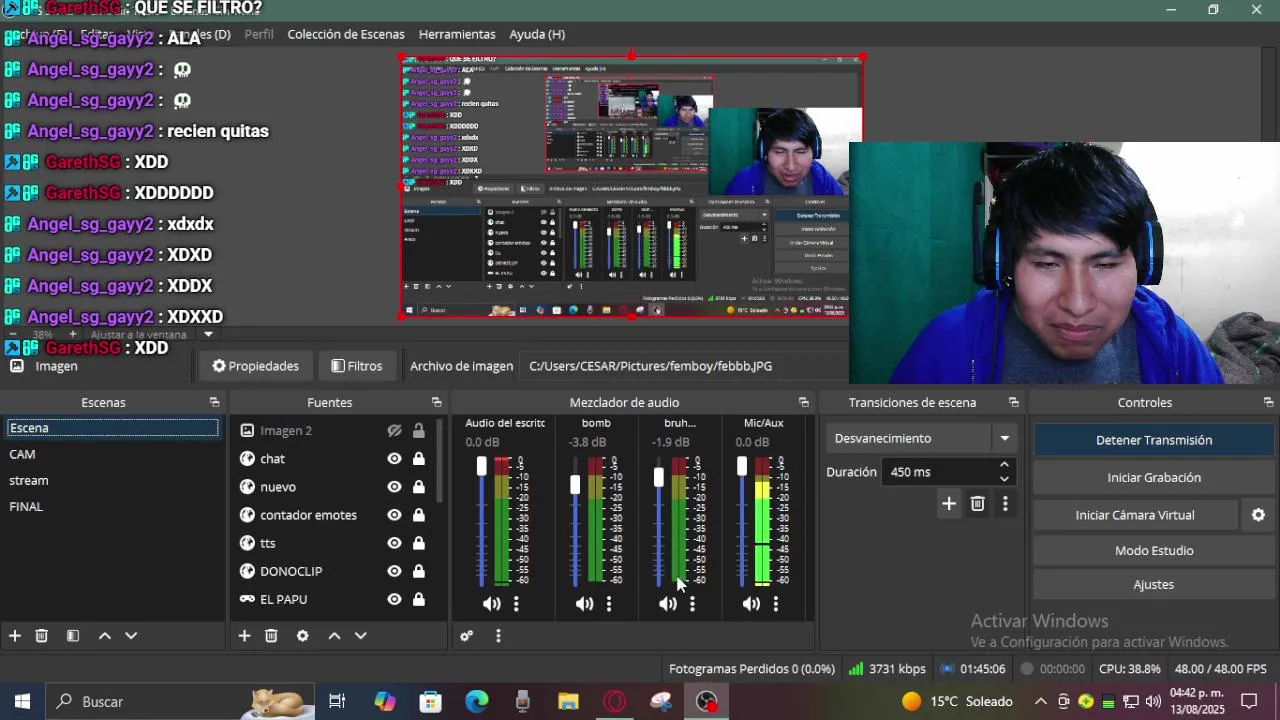The image size is (1280, 720).
Task: Hide the EL PAPU source
Action: pyautogui.click(x=394, y=599)
